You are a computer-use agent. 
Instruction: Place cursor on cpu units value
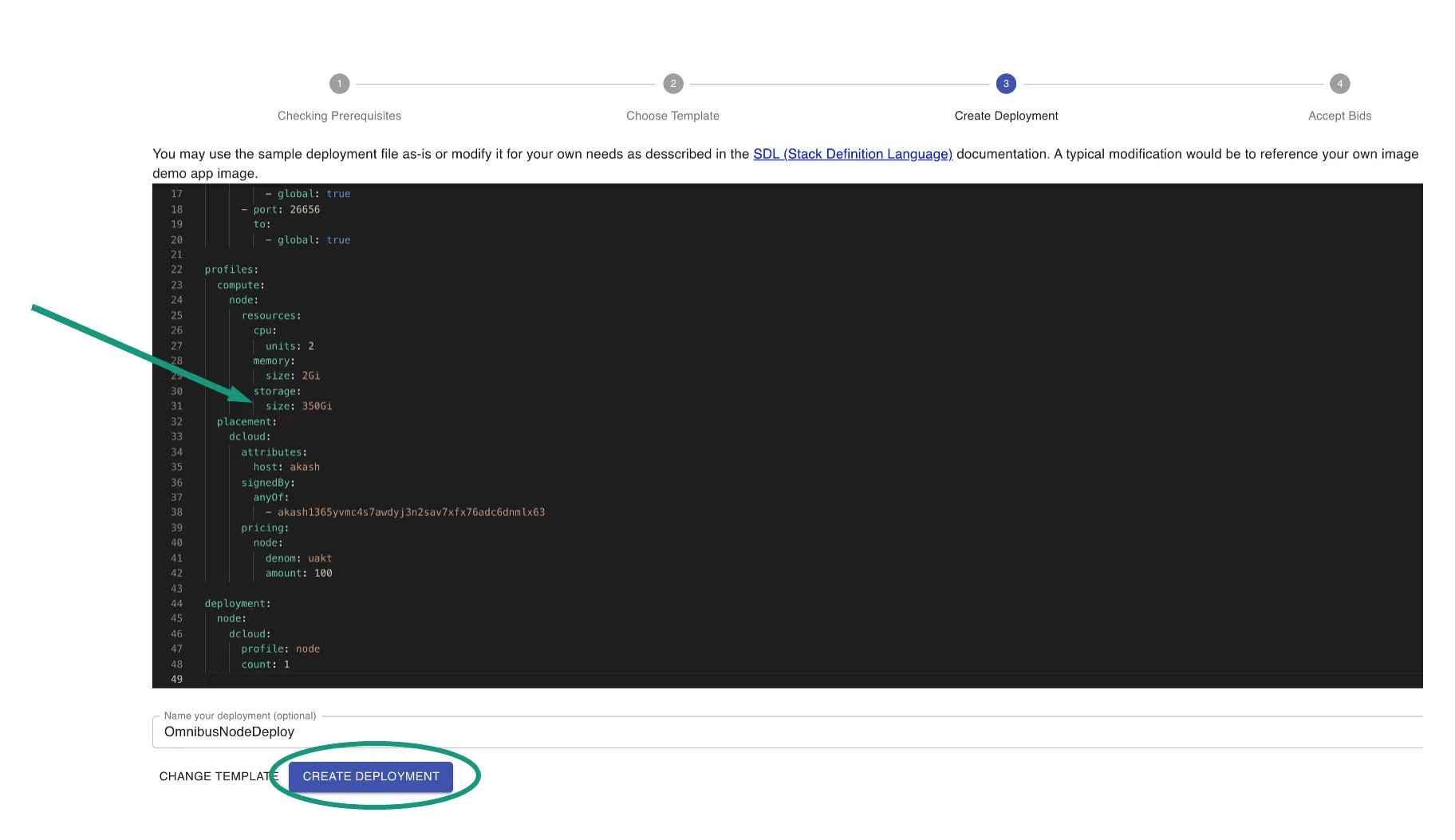[x=311, y=346]
